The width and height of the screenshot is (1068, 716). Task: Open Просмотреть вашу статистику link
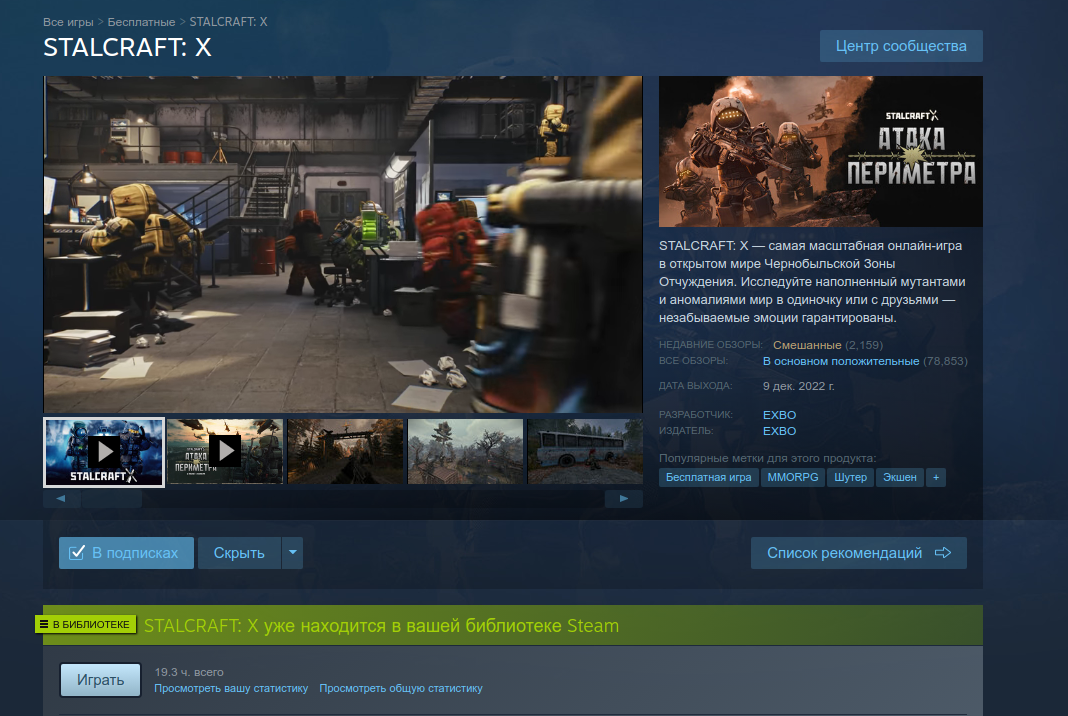point(231,689)
